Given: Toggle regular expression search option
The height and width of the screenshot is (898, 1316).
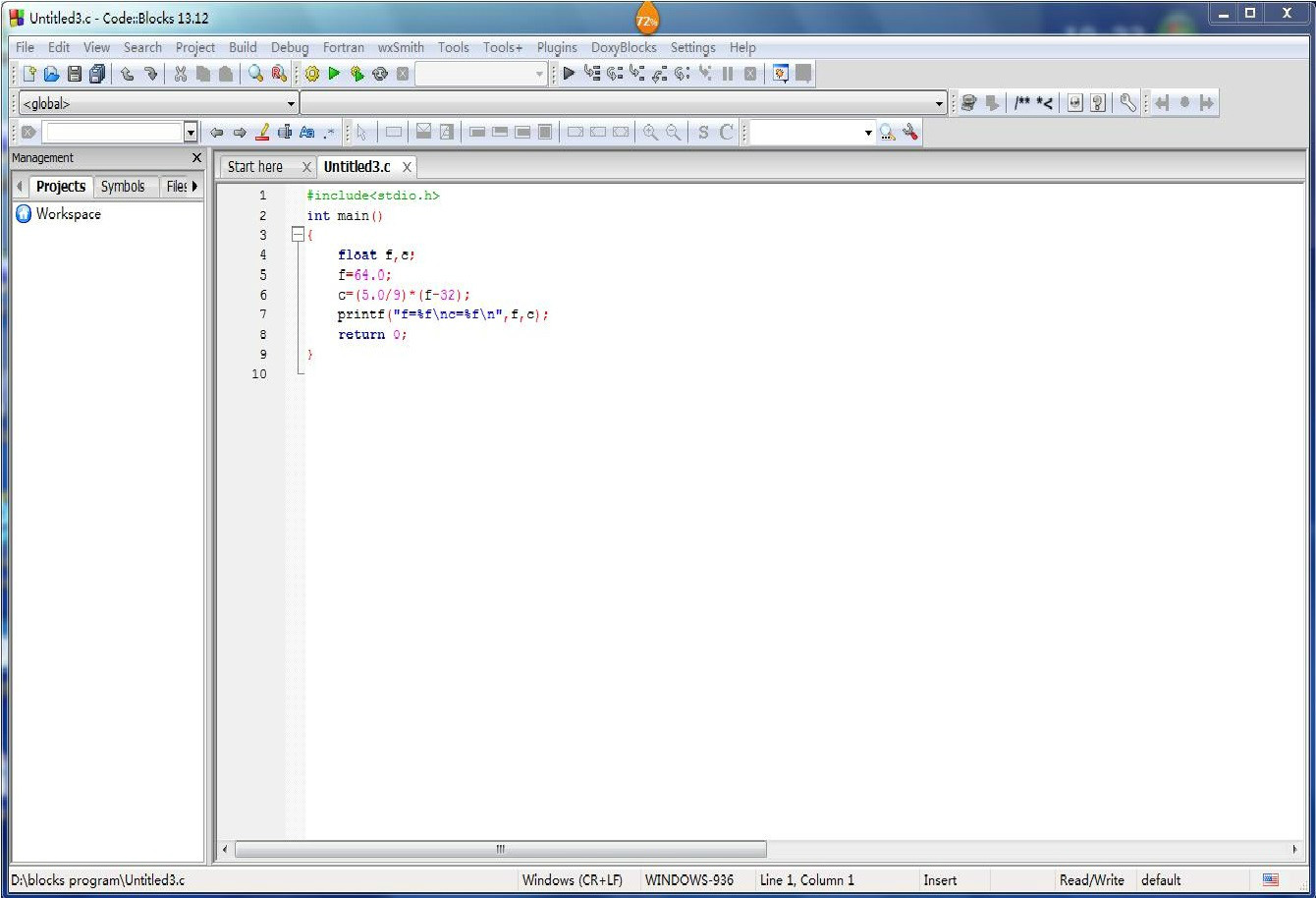Looking at the screenshot, I should click(x=329, y=132).
